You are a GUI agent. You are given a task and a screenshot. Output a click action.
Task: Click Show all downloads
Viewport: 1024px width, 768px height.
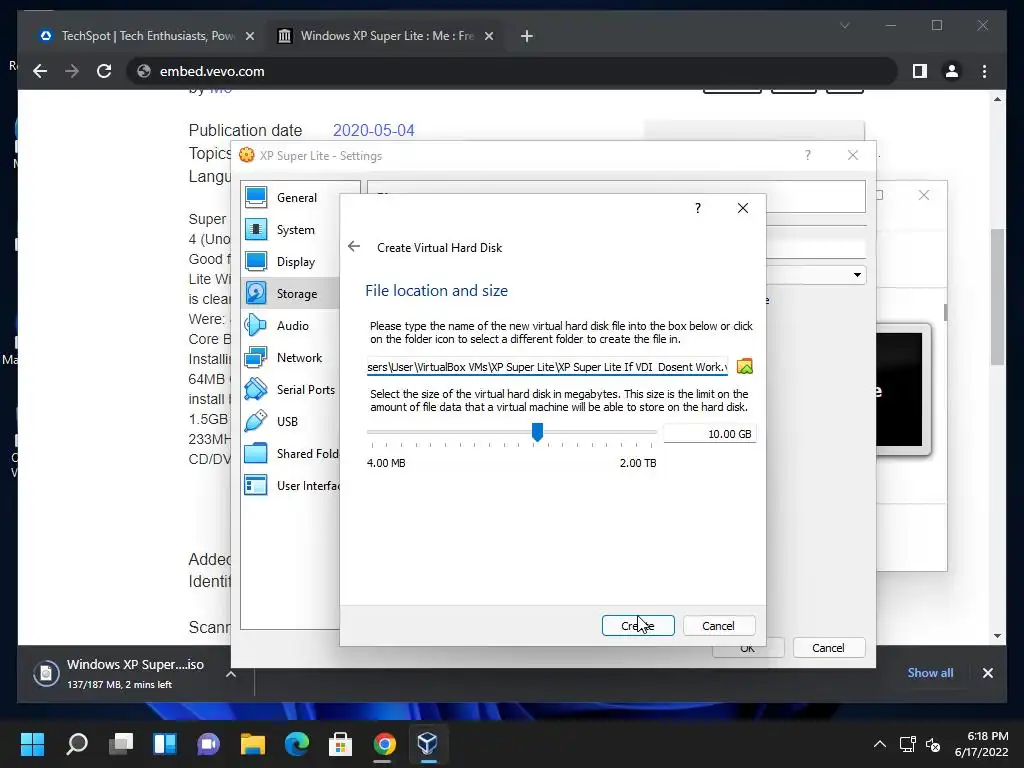click(930, 673)
